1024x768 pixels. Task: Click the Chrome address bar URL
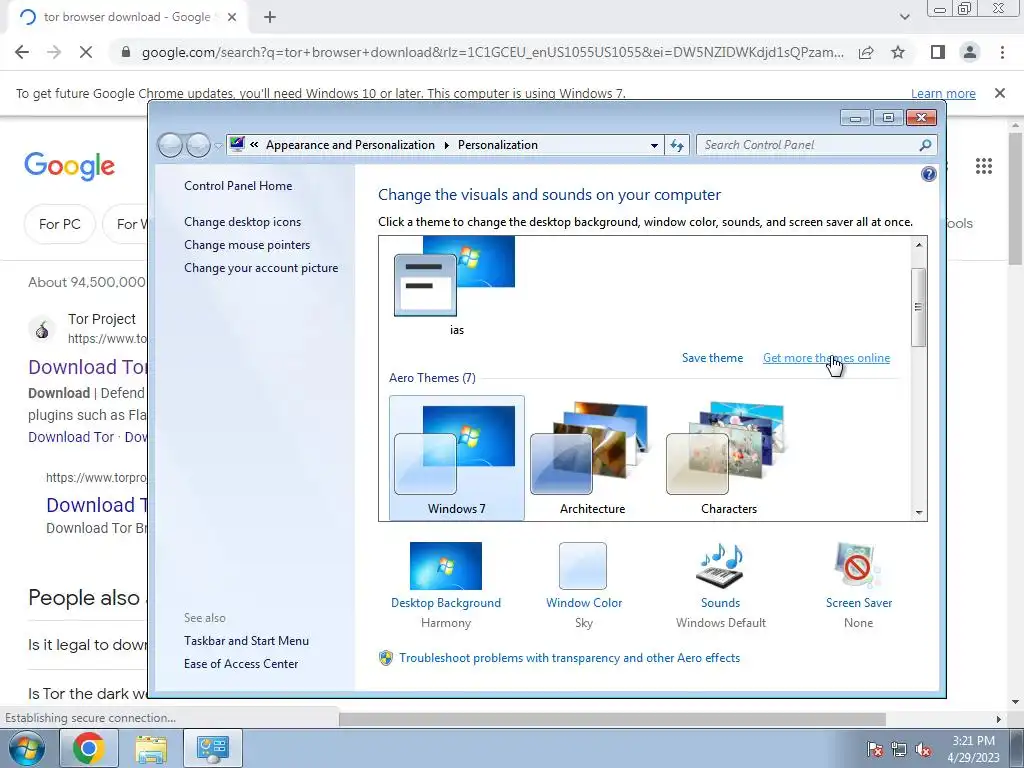coord(492,52)
